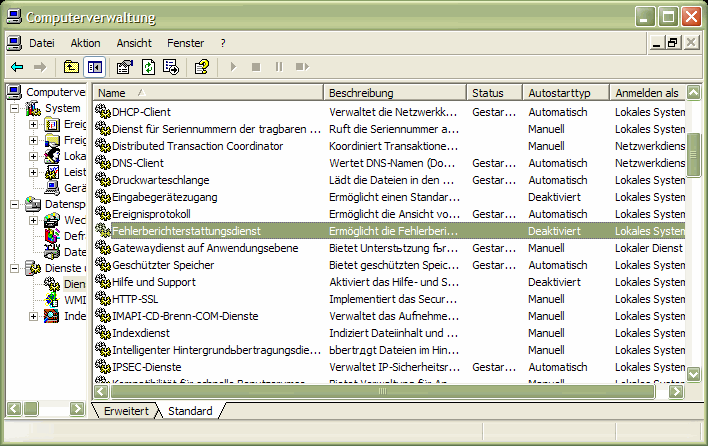Go up one level with folder icon
Viewport: 708px width, 446px height.
coord(71,67)
